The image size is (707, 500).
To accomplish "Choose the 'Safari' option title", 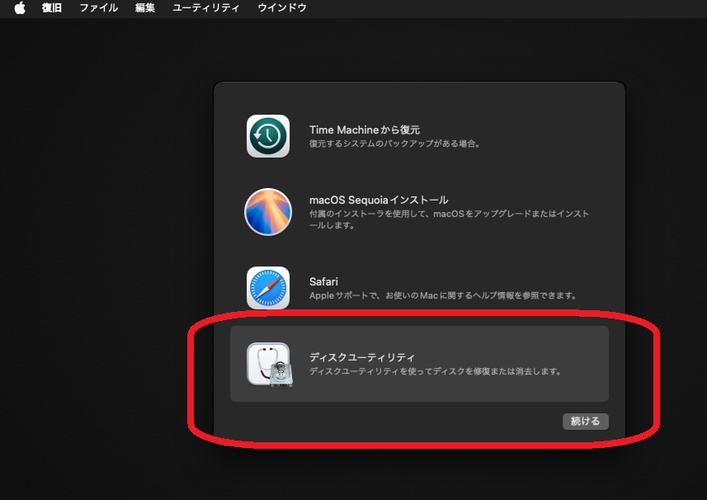I will tap(323, 282).
